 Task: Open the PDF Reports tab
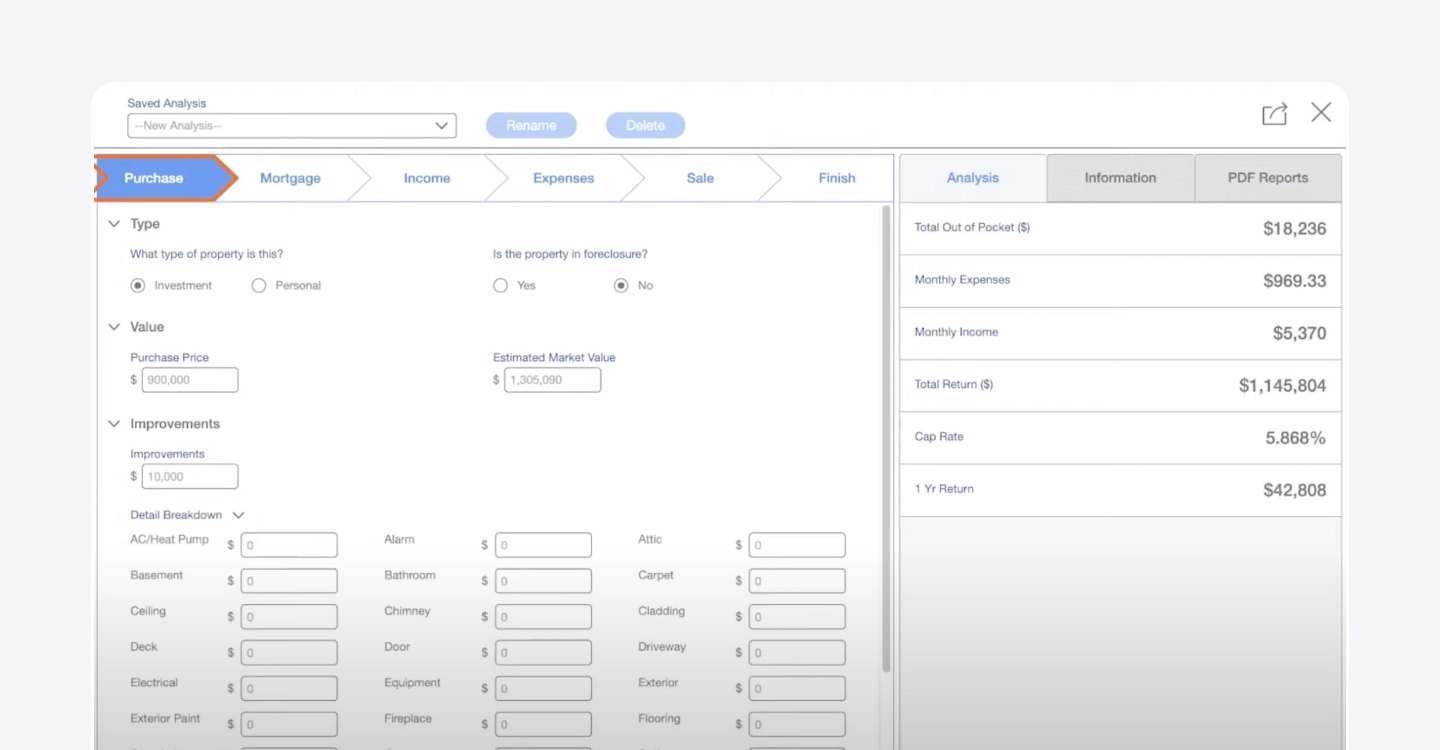1267,177
